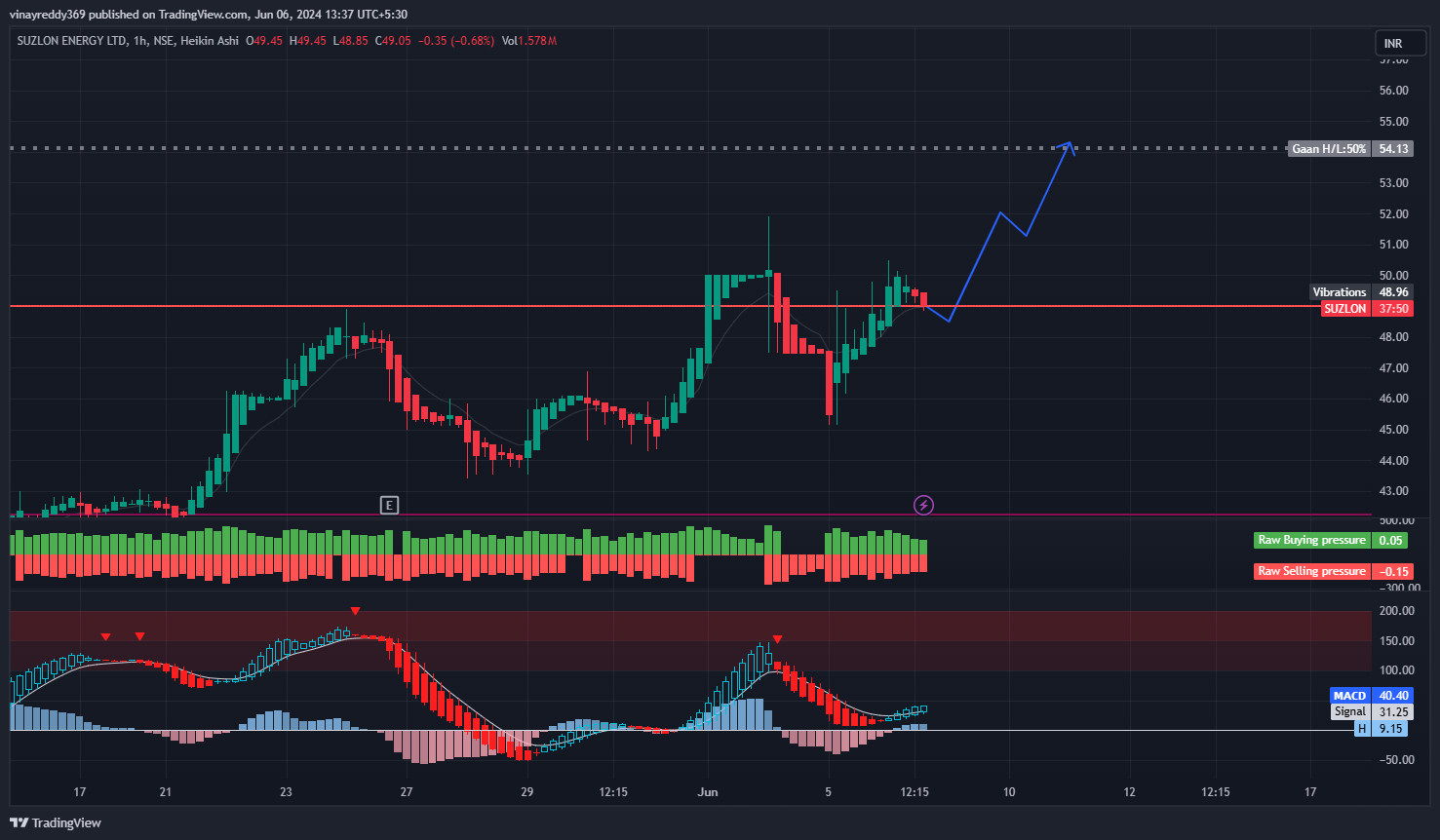This screenshot has width=1440, height=840.
Task: Click the '23' date axis label
Action: [286, 792]
